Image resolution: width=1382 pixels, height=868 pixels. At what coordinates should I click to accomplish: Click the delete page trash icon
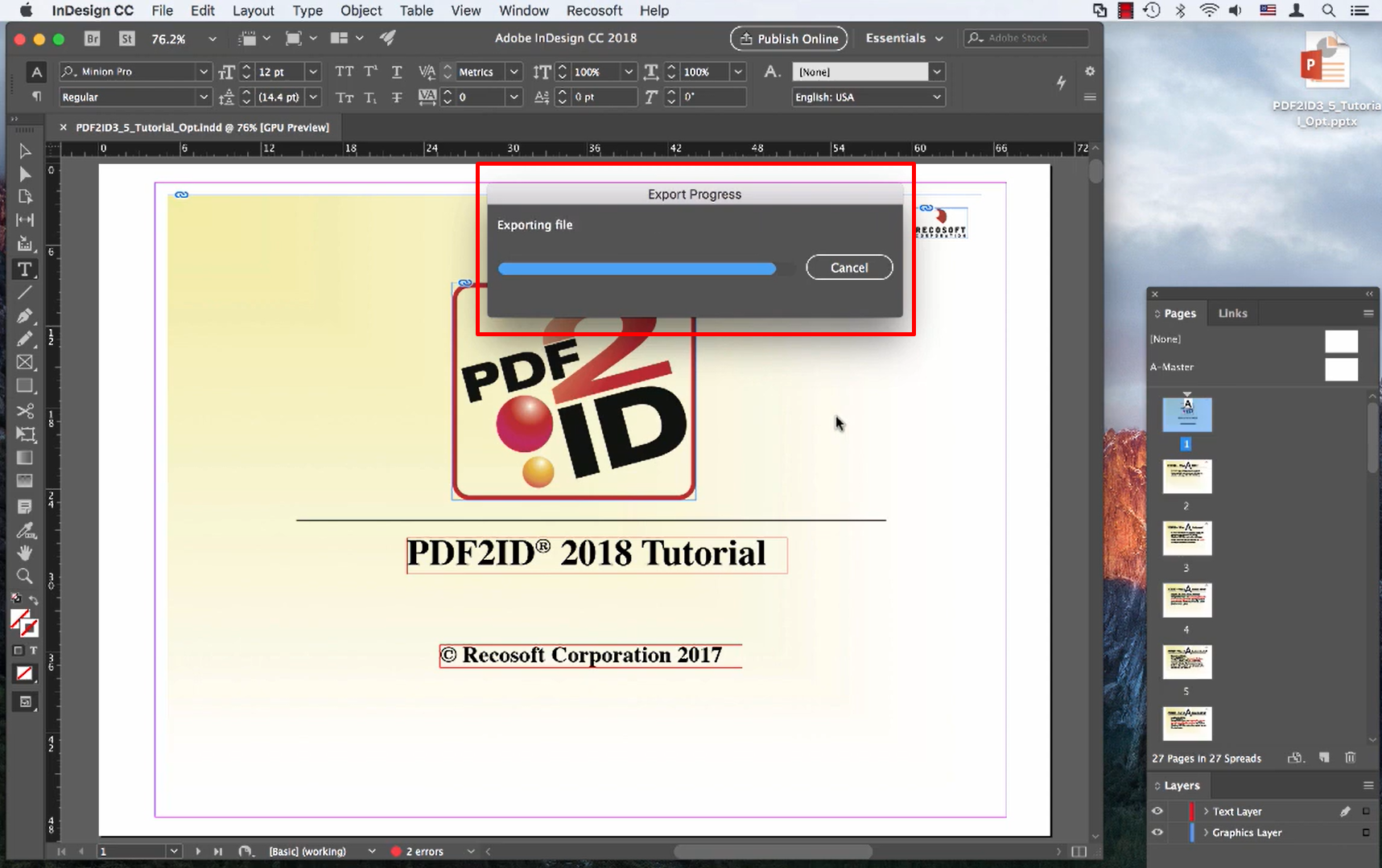coord(1351,758)
